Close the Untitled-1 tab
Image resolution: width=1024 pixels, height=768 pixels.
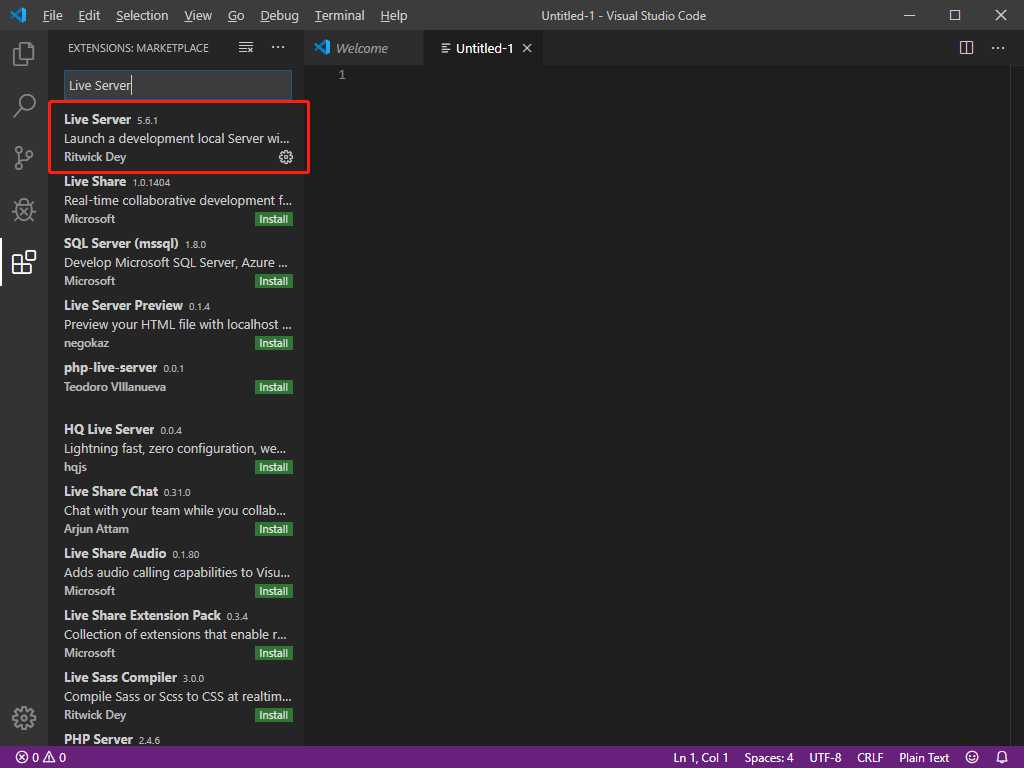click(527, 48)
